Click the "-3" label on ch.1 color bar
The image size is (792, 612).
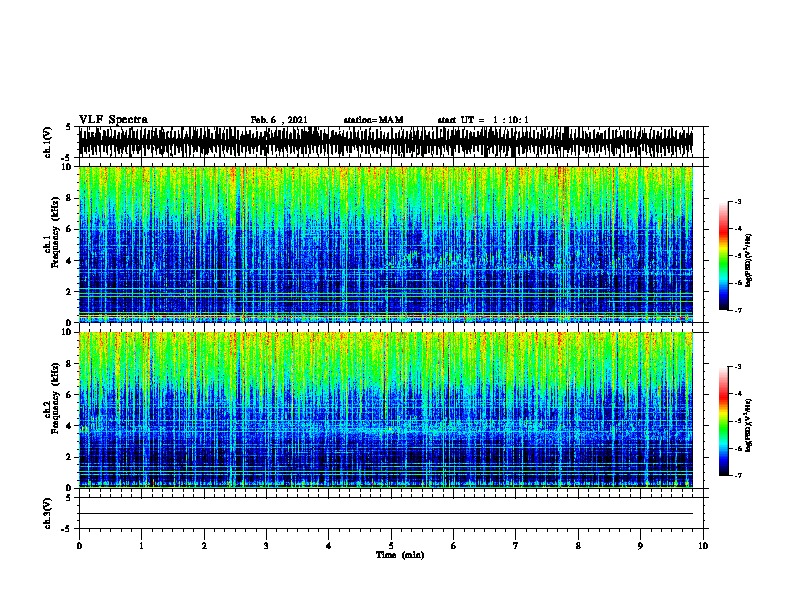(738, 201)
